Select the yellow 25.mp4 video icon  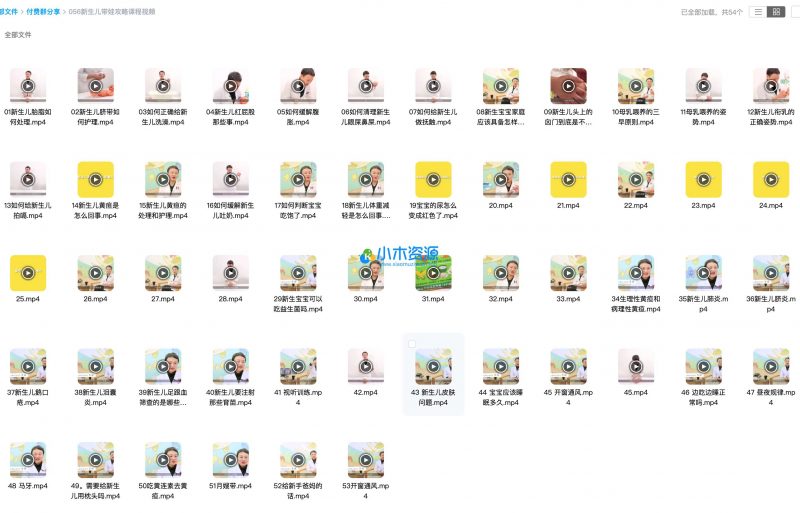tap(28, 273)
